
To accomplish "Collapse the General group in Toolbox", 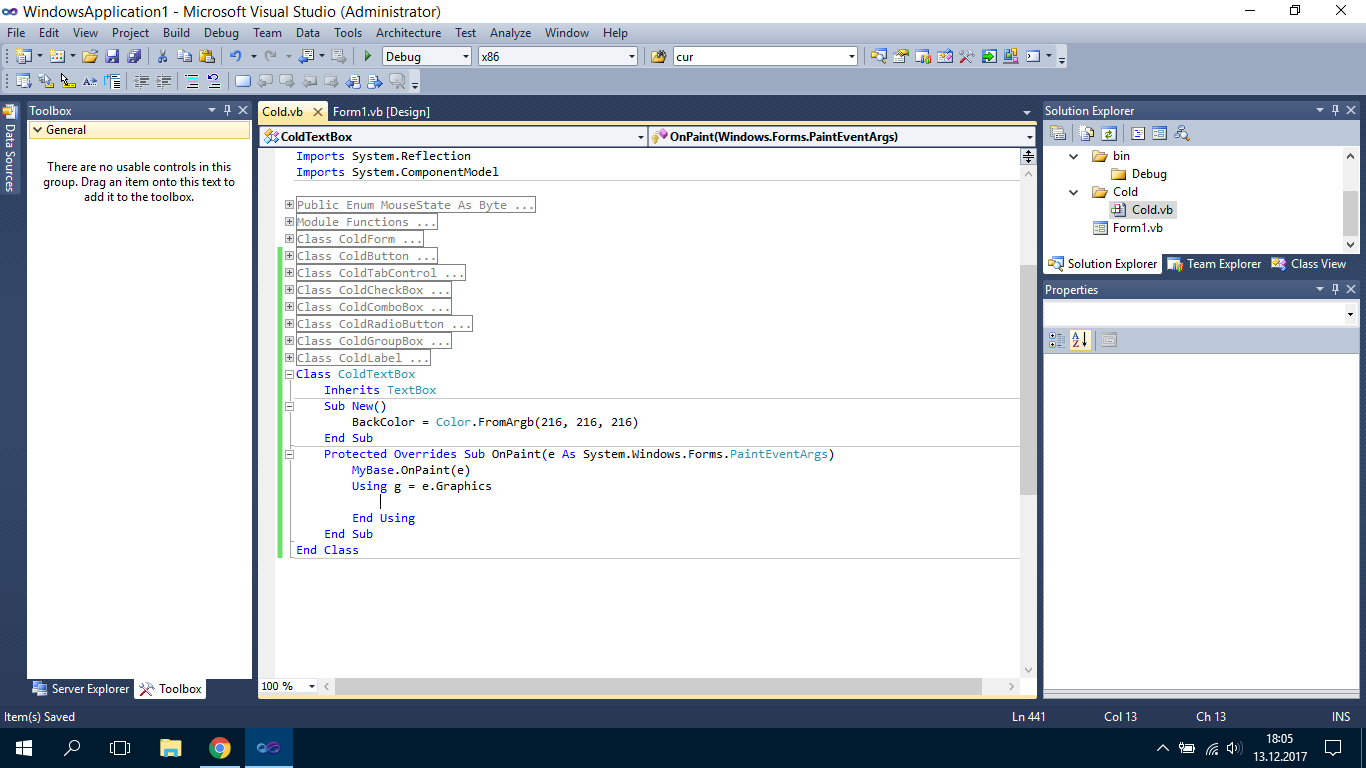I will (37, 130).
